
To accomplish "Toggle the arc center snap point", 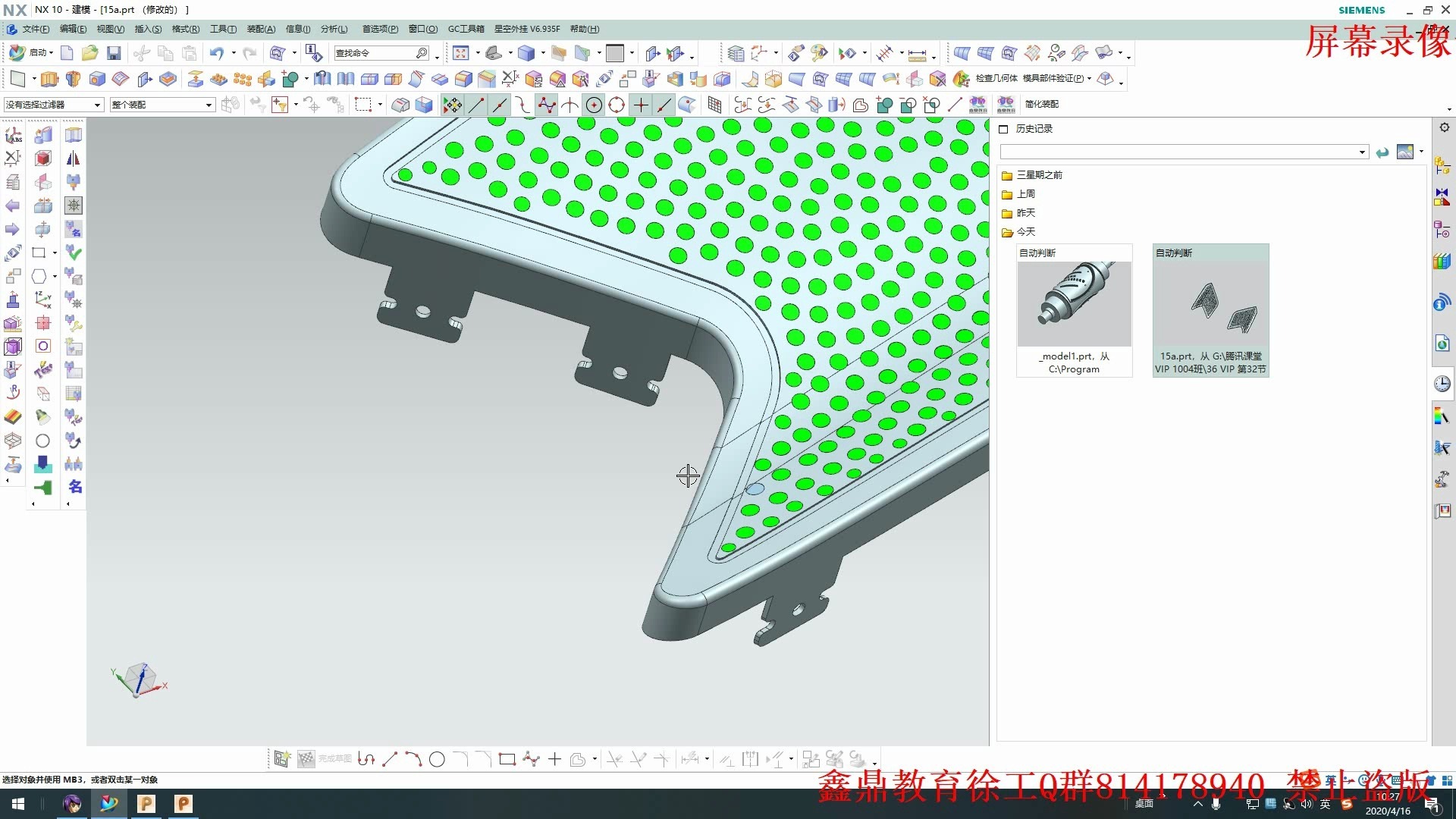I will (594, 105).
